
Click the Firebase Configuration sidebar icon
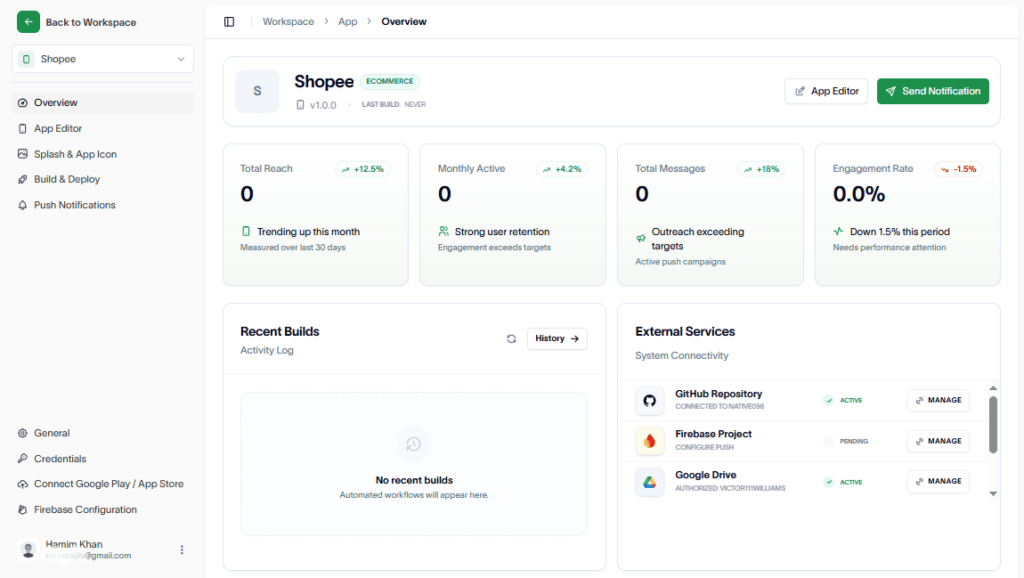23,509
